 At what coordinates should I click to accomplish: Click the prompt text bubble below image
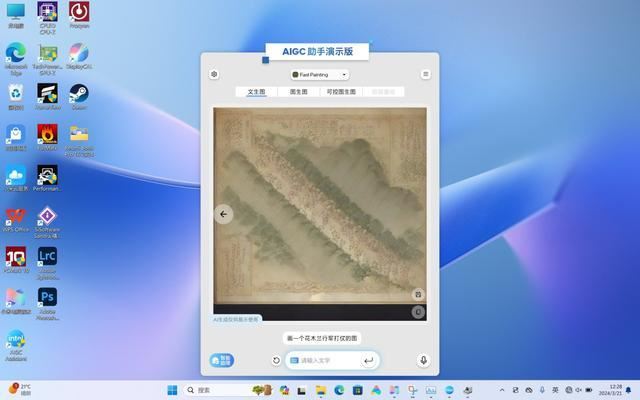(320, 338)
